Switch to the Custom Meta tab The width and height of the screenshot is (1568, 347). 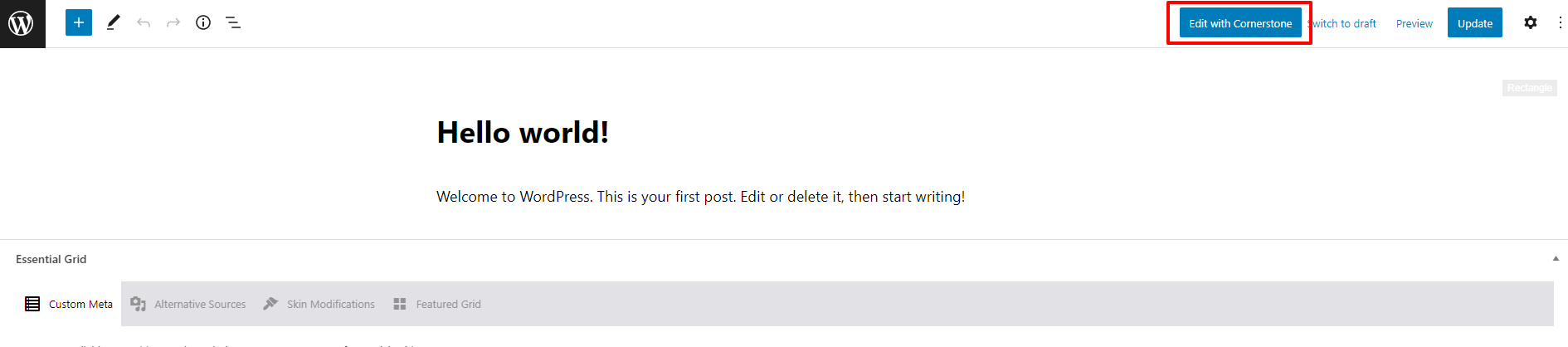[69, 304]
